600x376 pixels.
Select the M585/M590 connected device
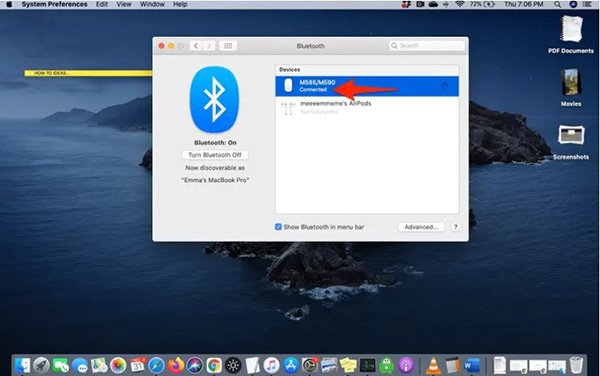[x=367, y=86]
